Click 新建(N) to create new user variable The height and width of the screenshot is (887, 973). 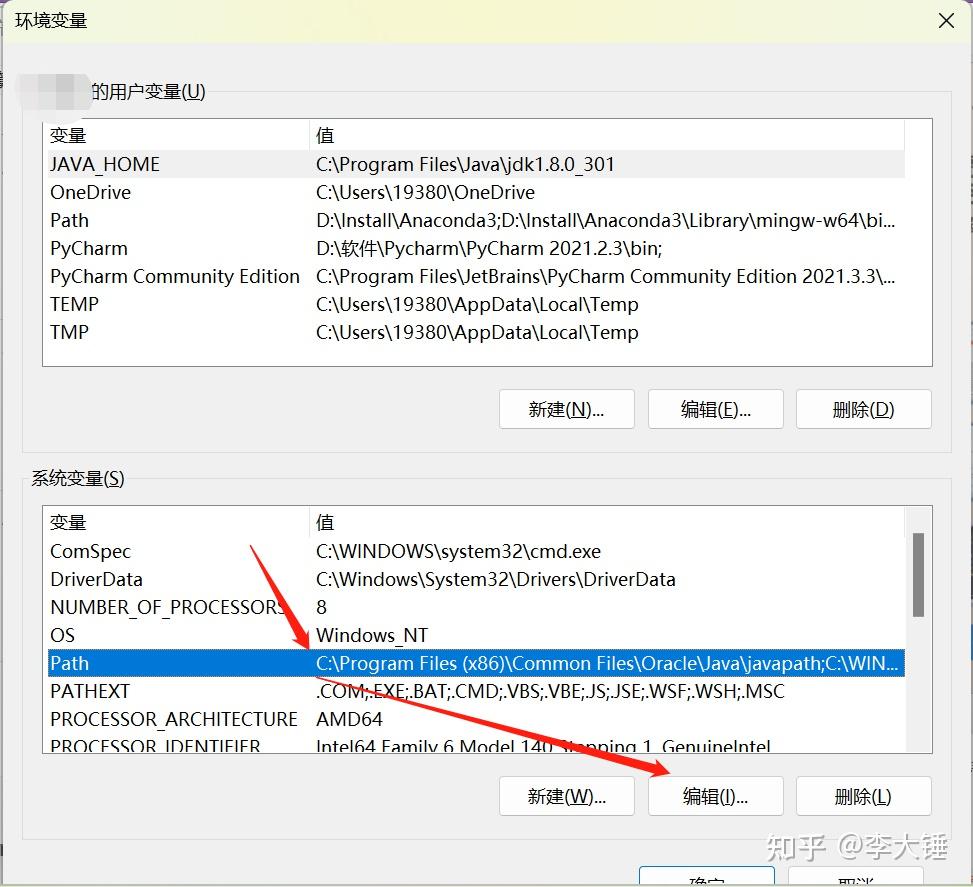pos(566,409)
